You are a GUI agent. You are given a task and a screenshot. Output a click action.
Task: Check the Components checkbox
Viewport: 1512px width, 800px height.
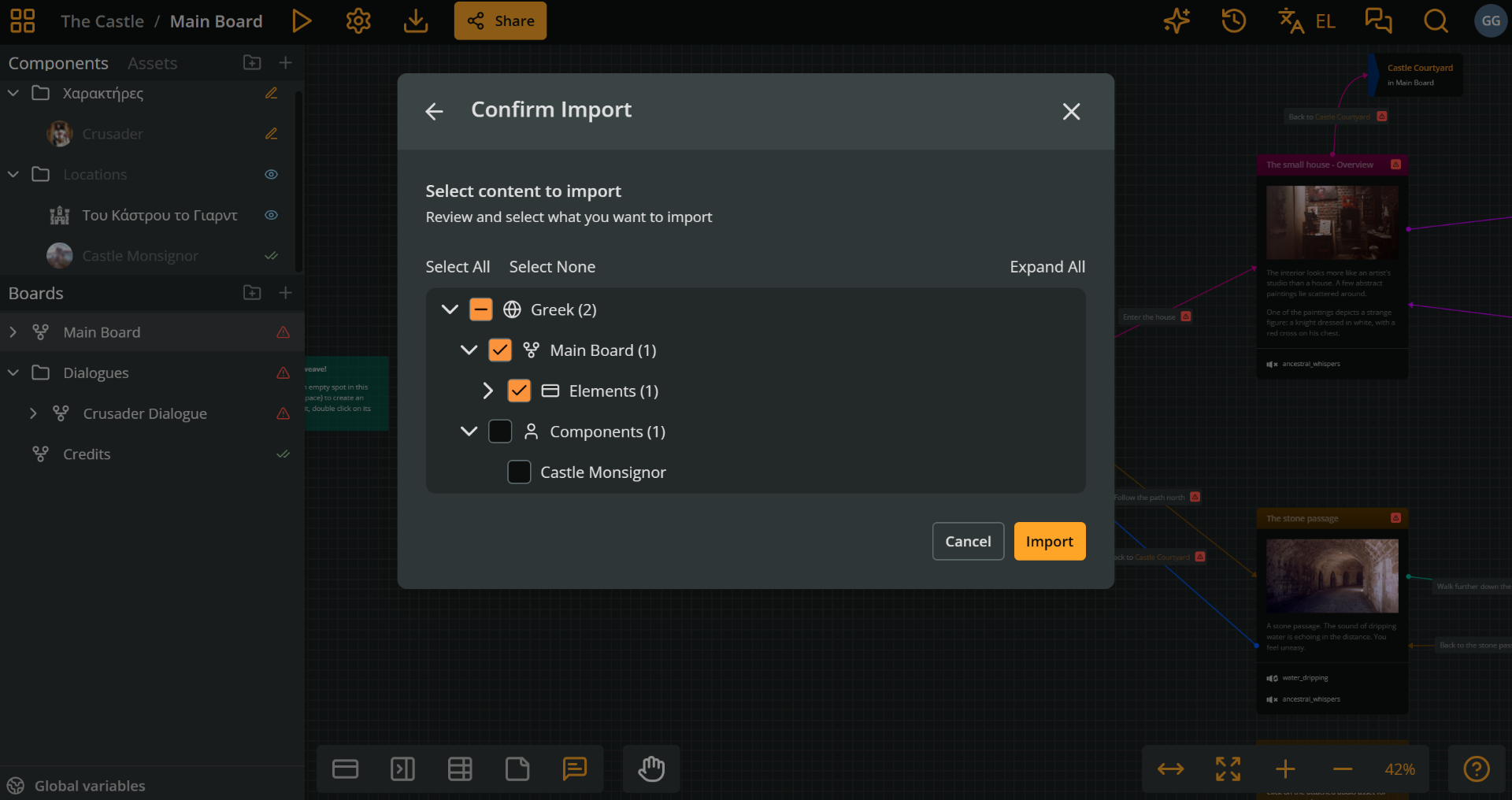[x=500, y=431]
